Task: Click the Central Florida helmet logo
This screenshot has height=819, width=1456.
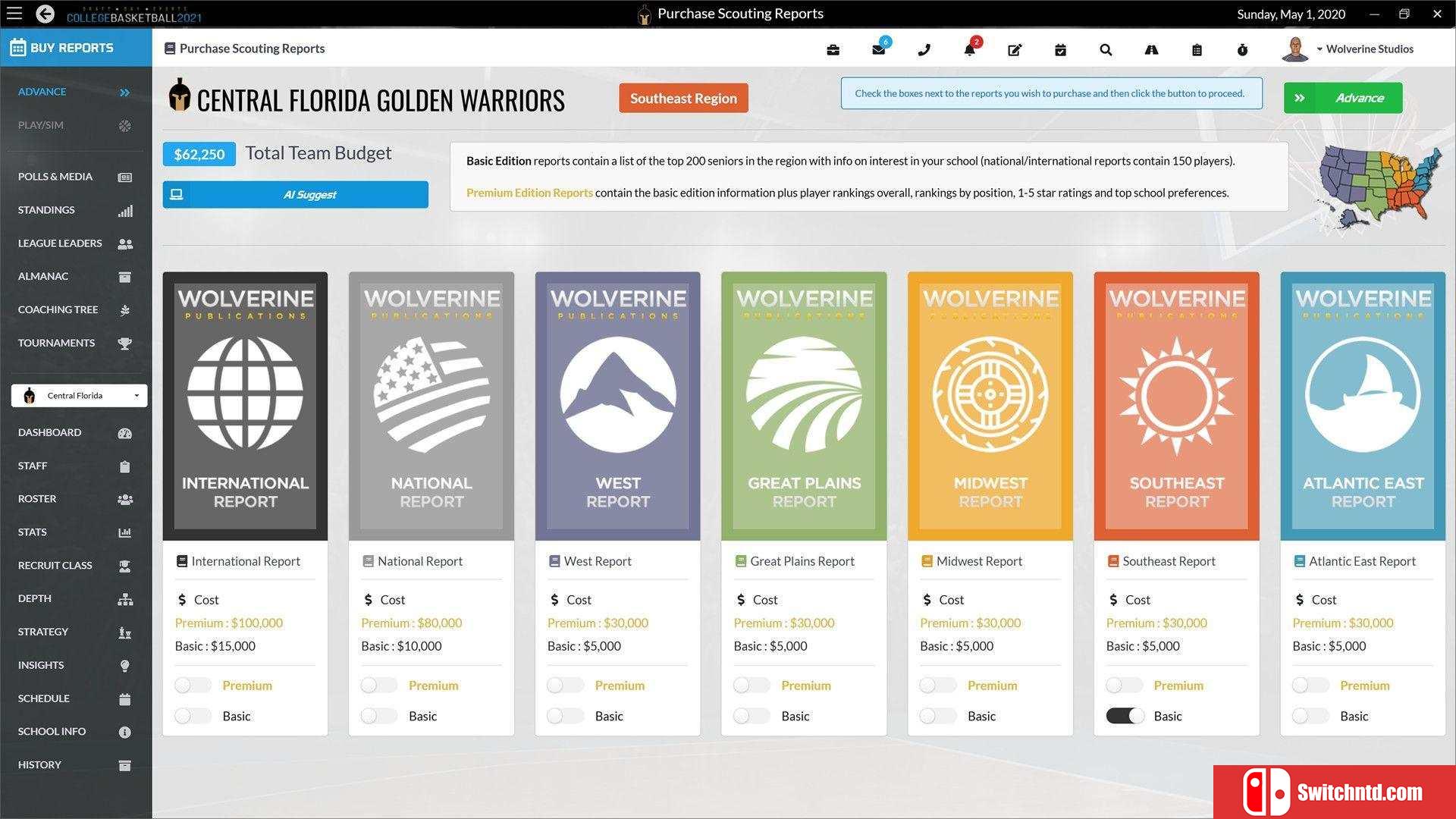Action: [x=179, y=96]
